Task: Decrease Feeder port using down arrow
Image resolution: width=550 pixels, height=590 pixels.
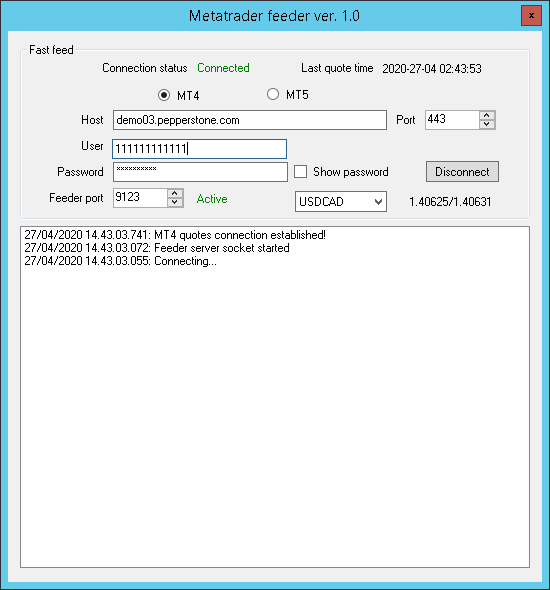Action: coord(175,202)
